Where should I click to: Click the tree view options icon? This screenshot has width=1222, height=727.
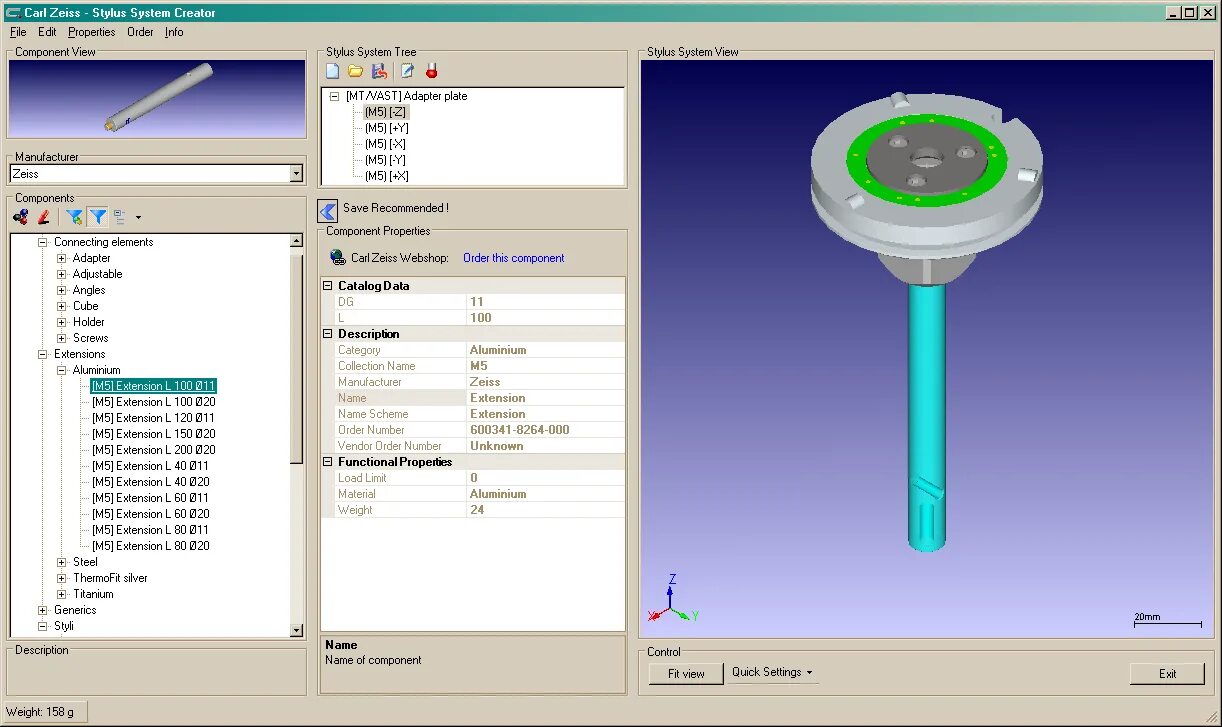tap(120, 216)
